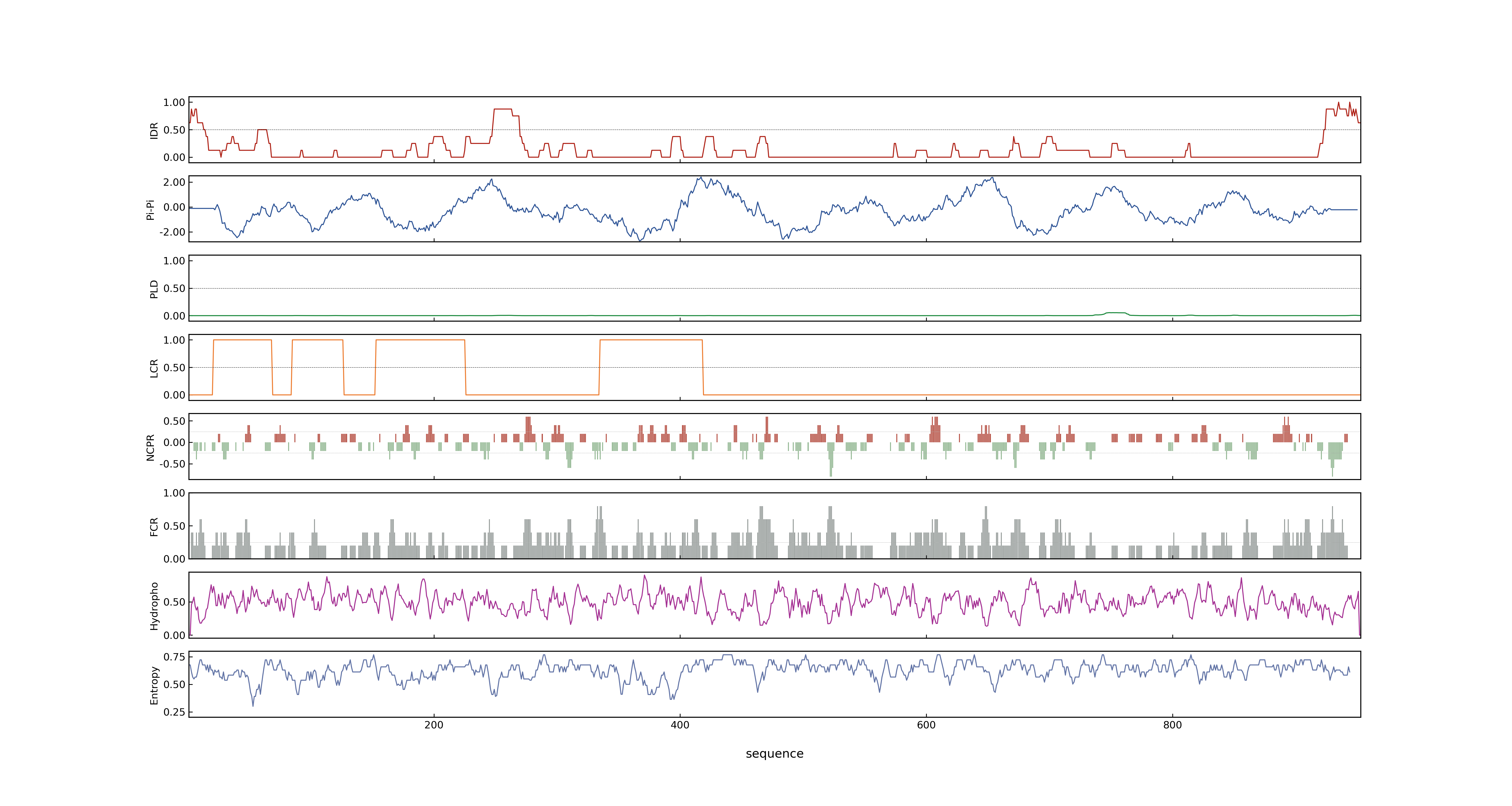Screen dimensions: 1512x806
Task: Click the Pi-Pi y-axis label
Action: tap(150, 209)
